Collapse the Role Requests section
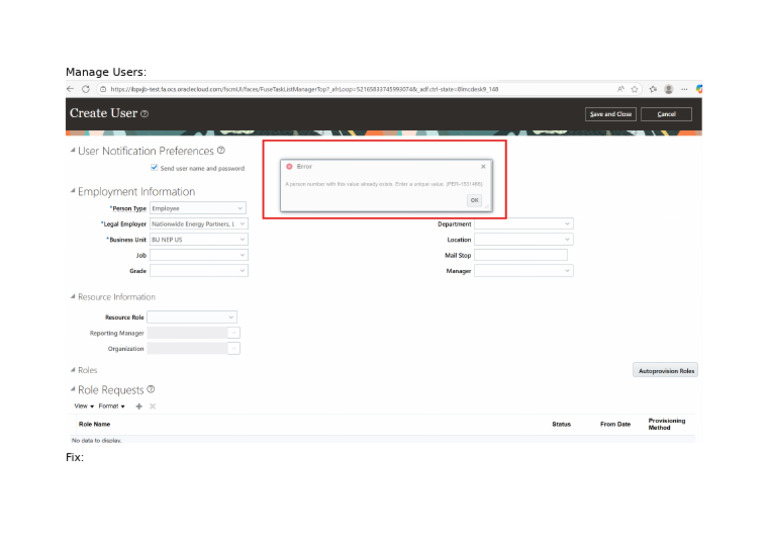The image size is (768, 543). [x=73, y=389]
